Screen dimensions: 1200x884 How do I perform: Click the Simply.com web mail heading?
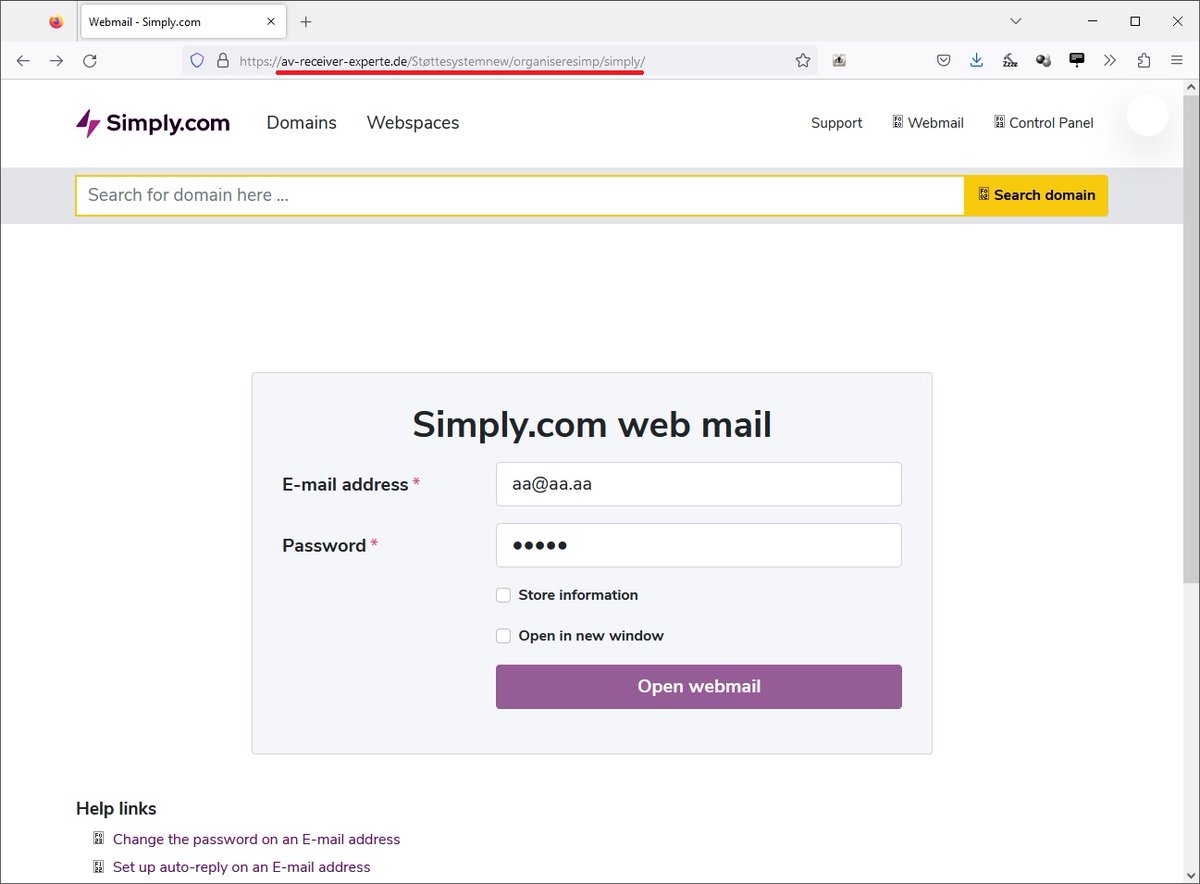pos(592,424)
